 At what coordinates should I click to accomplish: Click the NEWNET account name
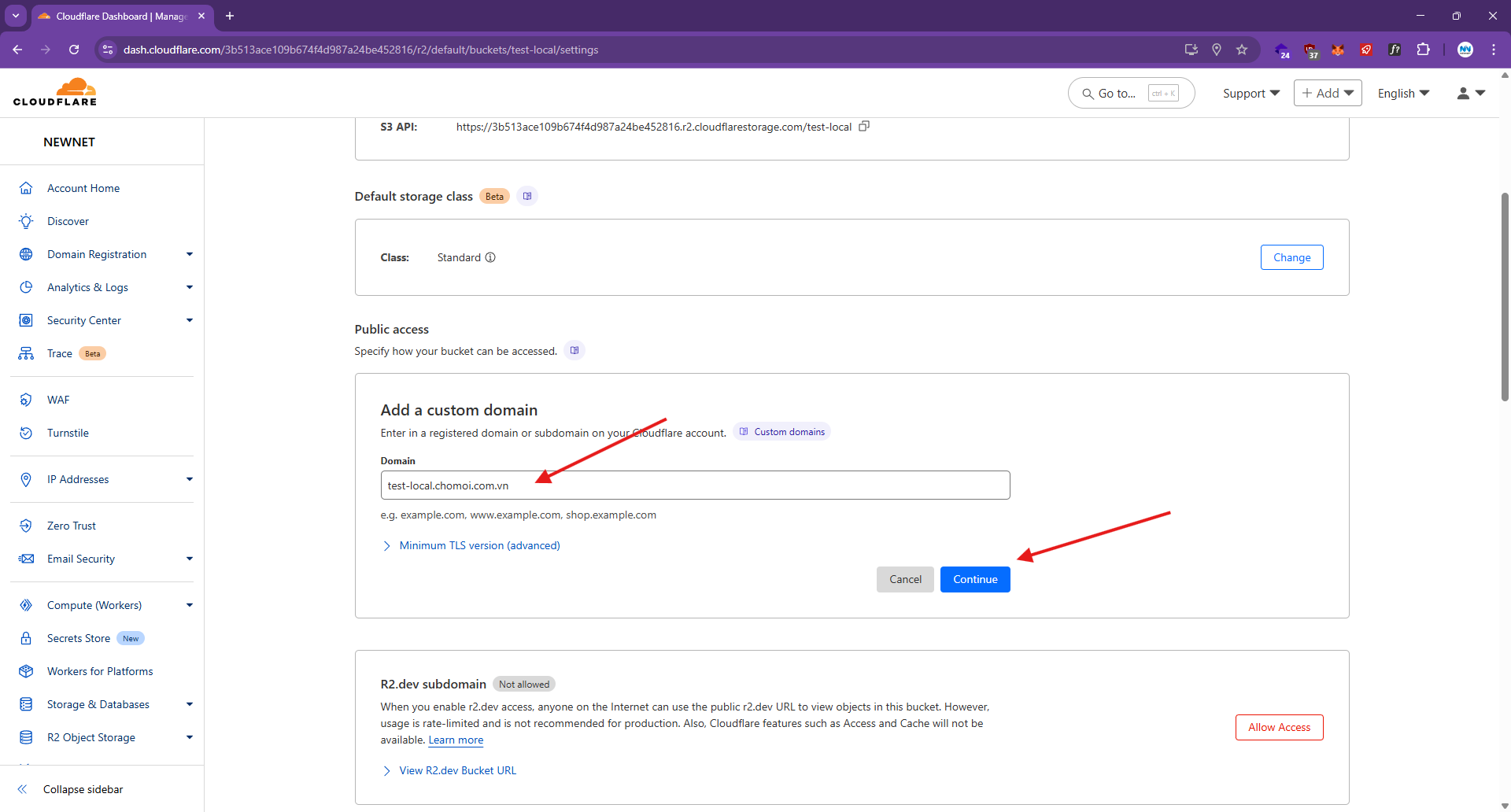[x=69, y=142]
